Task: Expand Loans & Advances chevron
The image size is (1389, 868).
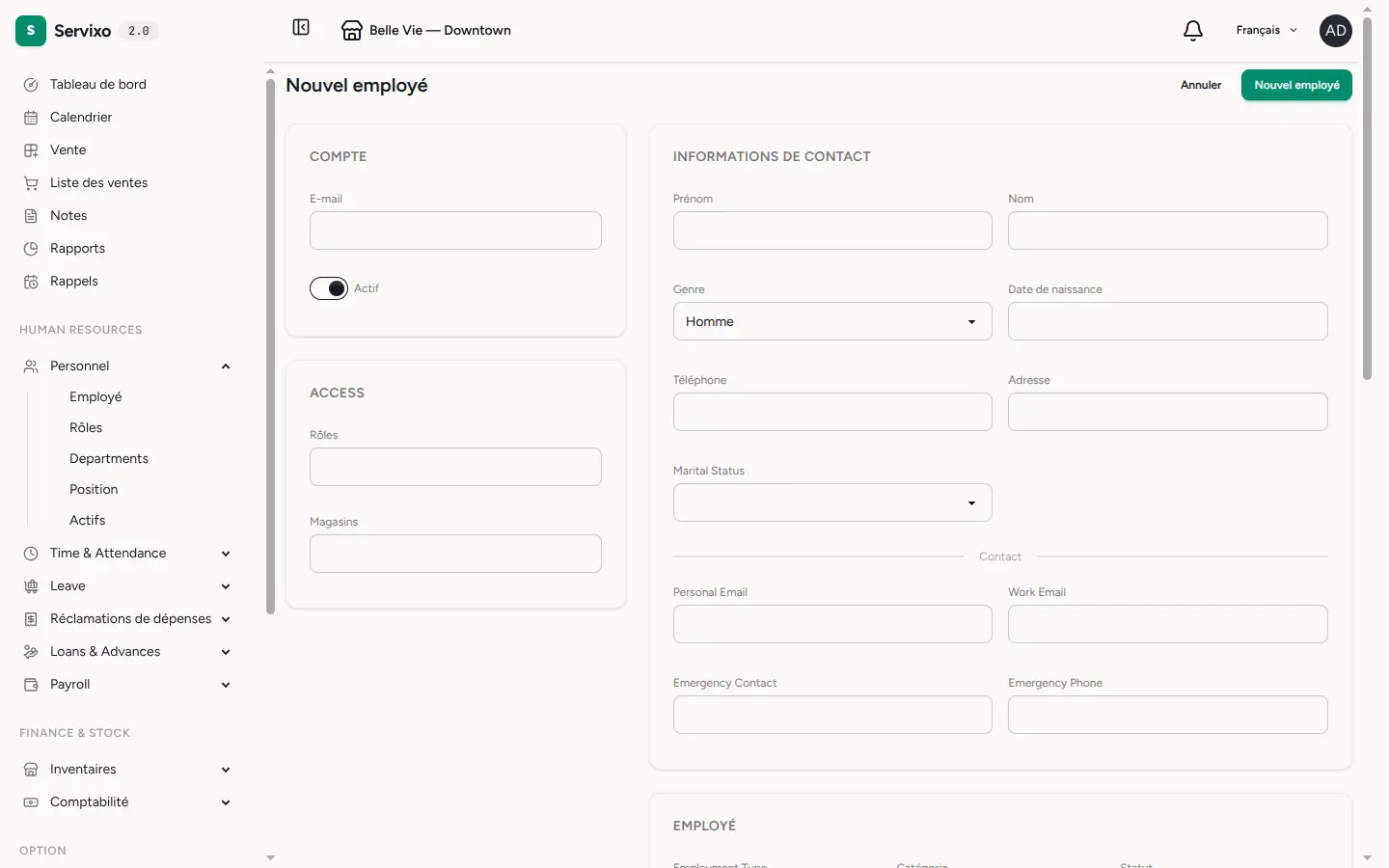Action: 226,652
